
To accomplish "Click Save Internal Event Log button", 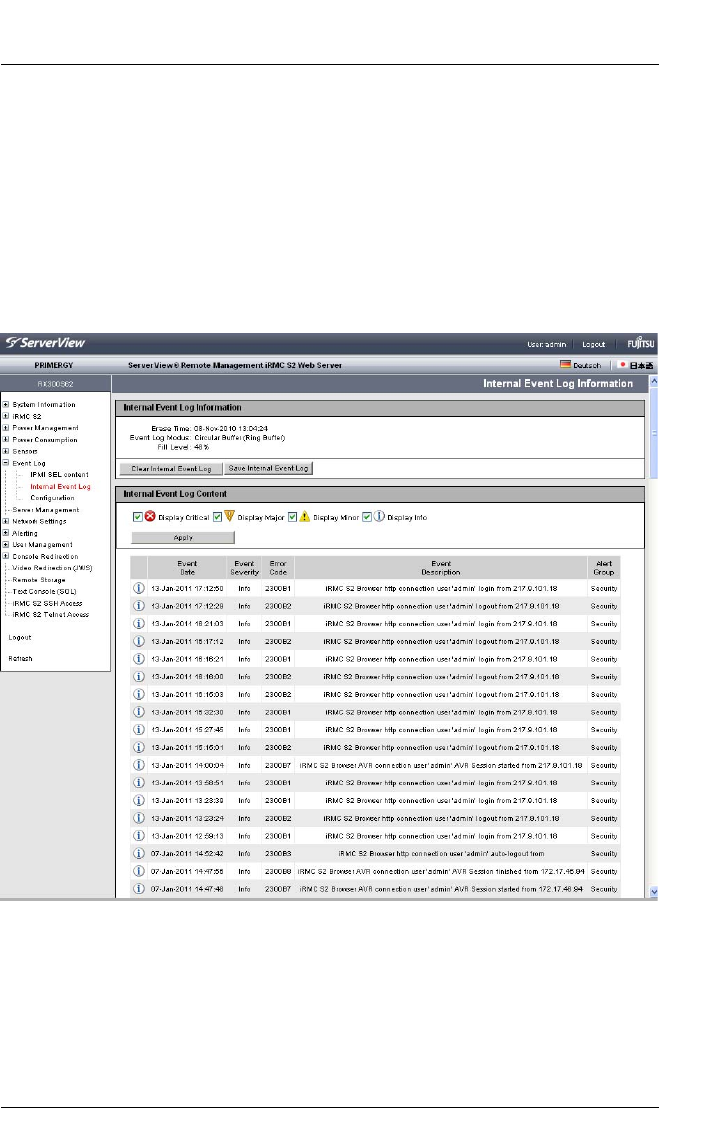I will click(269, 468).
